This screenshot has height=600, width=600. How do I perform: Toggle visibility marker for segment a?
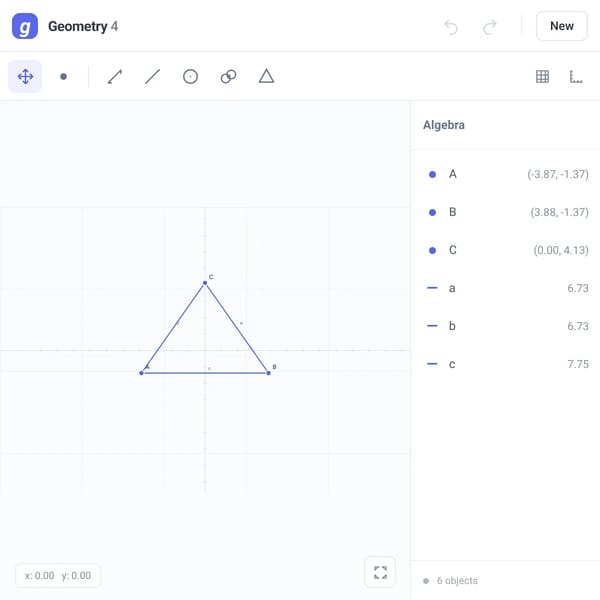click(x=432, y=288)
